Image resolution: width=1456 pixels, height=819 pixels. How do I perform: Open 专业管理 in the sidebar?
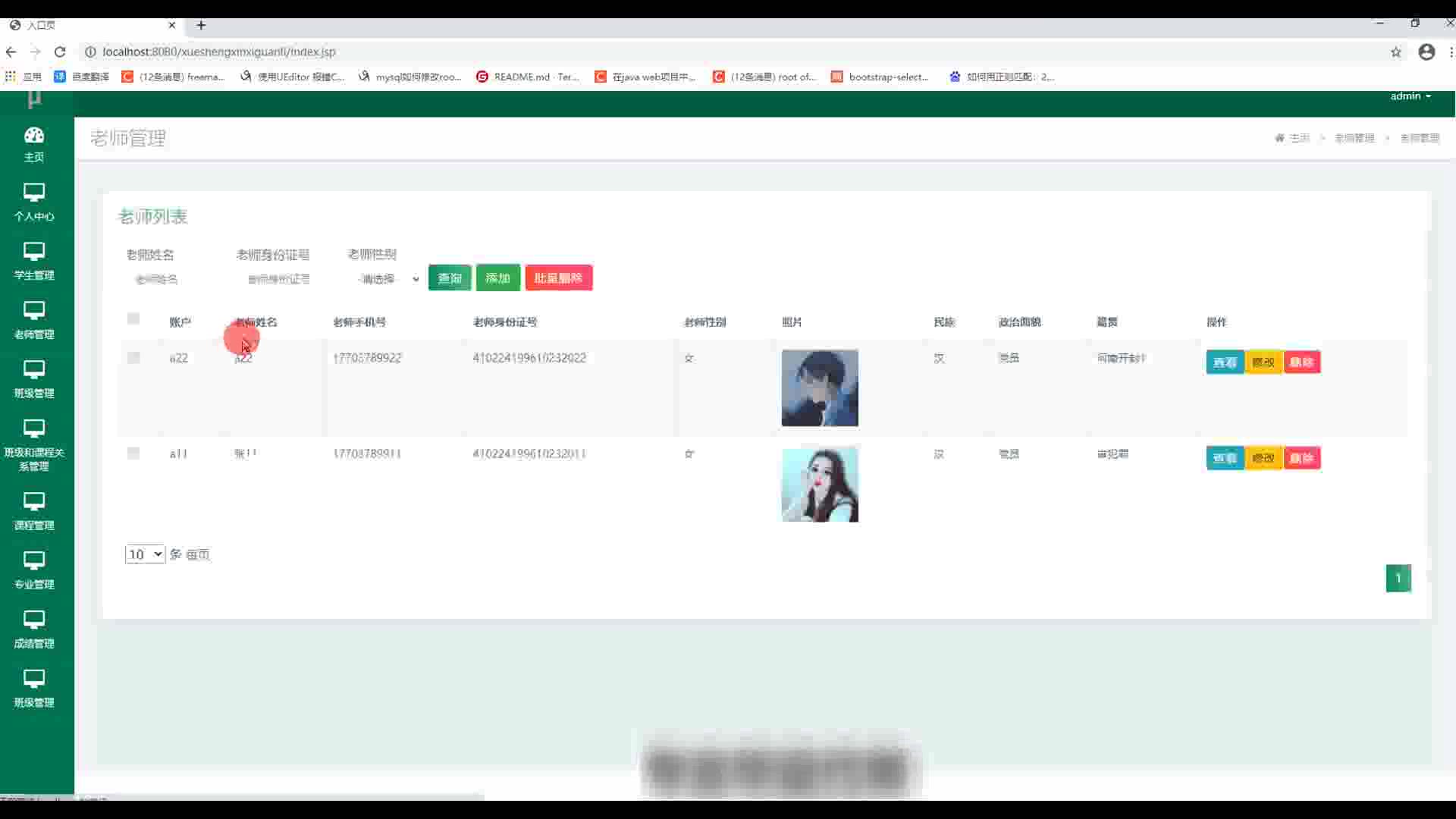(x=34, y=570)
